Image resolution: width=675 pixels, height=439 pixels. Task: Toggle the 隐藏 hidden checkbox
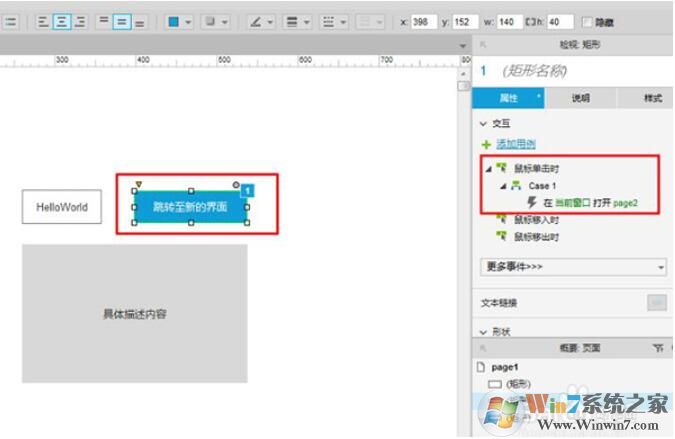587,22
